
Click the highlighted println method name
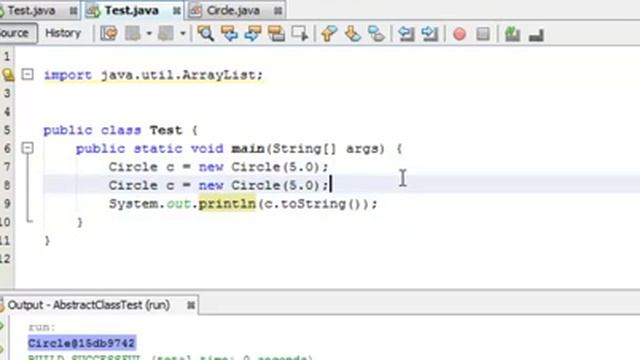pos(227,204)
